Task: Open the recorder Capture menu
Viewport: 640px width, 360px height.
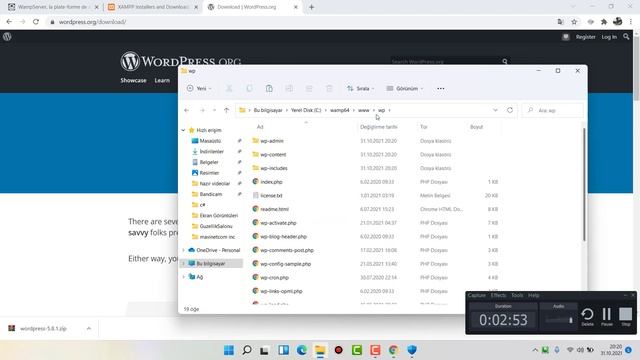Action: click(477, 295)
